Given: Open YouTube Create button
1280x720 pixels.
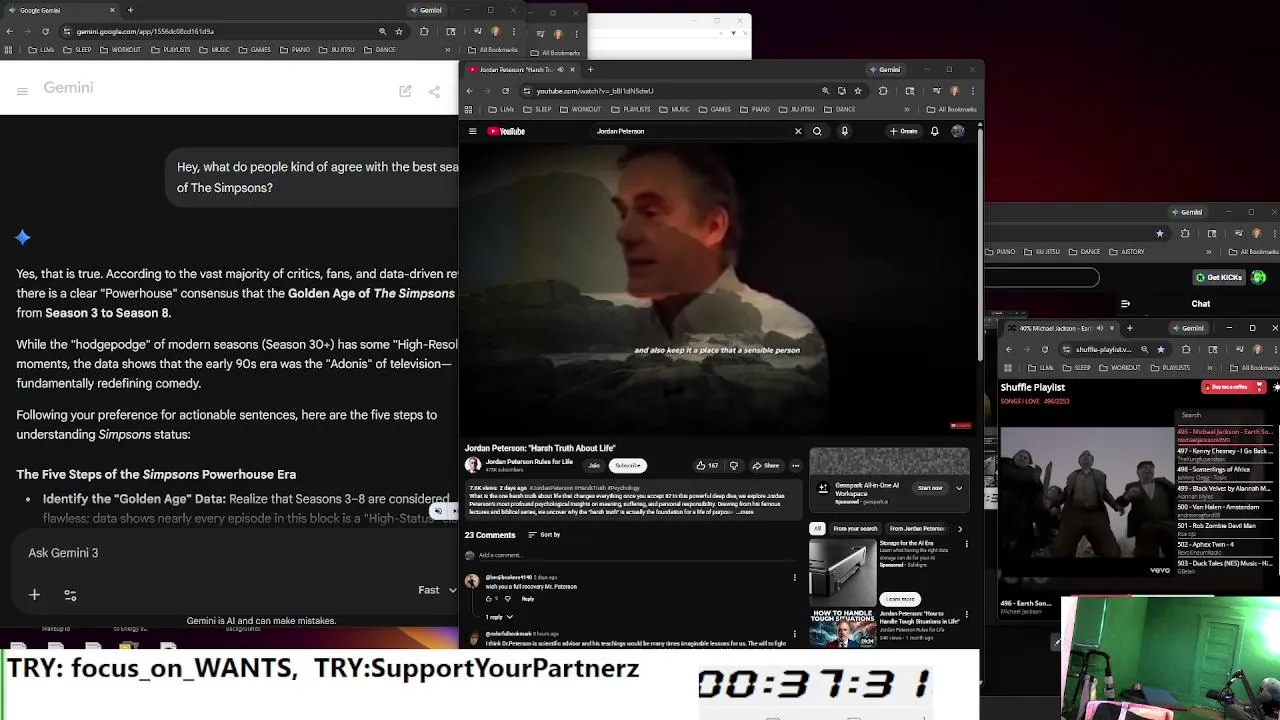Looking at the screenshot, I should point(904,131).
